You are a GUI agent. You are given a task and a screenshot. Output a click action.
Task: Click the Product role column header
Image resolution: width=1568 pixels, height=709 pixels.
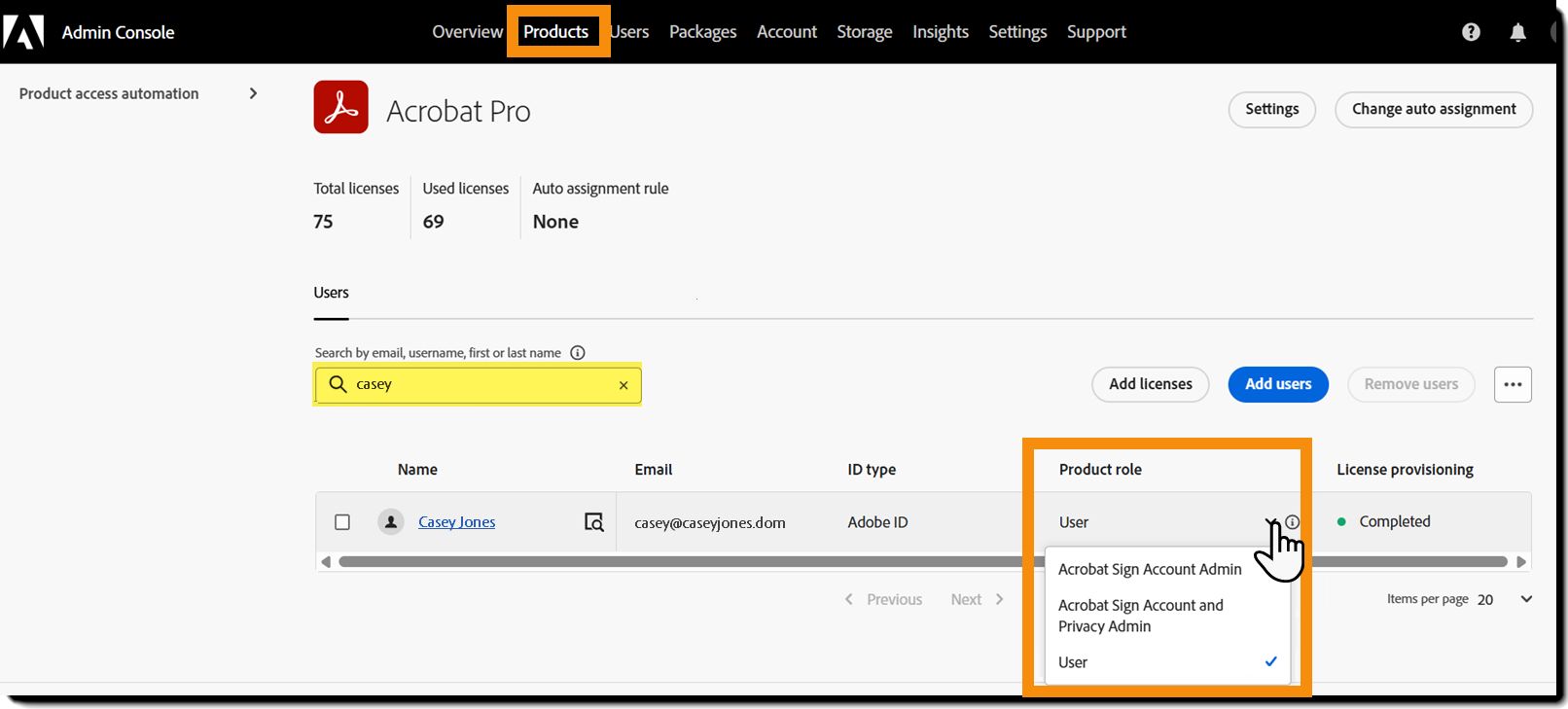pos(1100,470)
